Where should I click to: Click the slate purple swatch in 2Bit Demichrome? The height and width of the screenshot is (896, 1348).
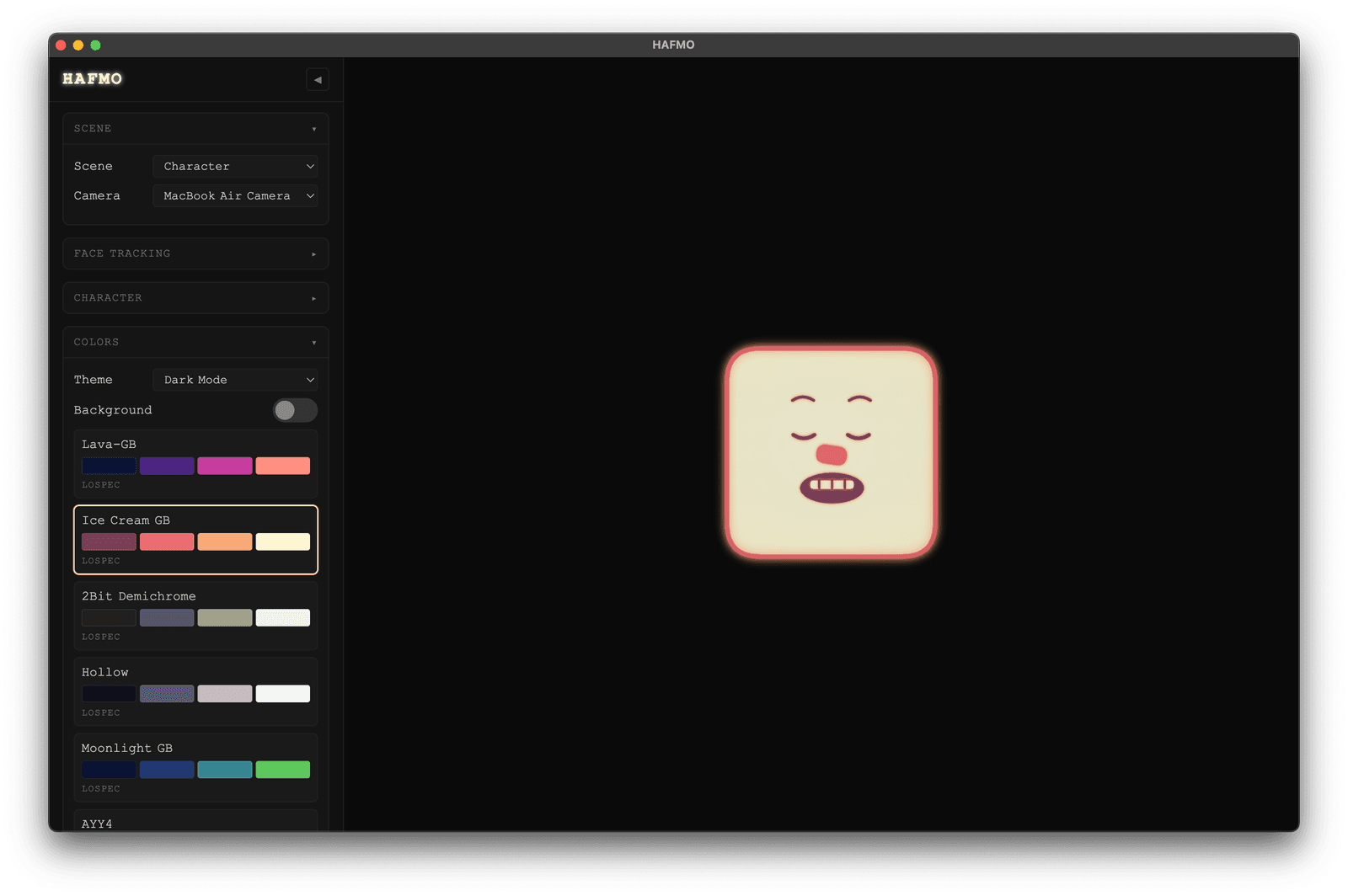pos(167,618)
